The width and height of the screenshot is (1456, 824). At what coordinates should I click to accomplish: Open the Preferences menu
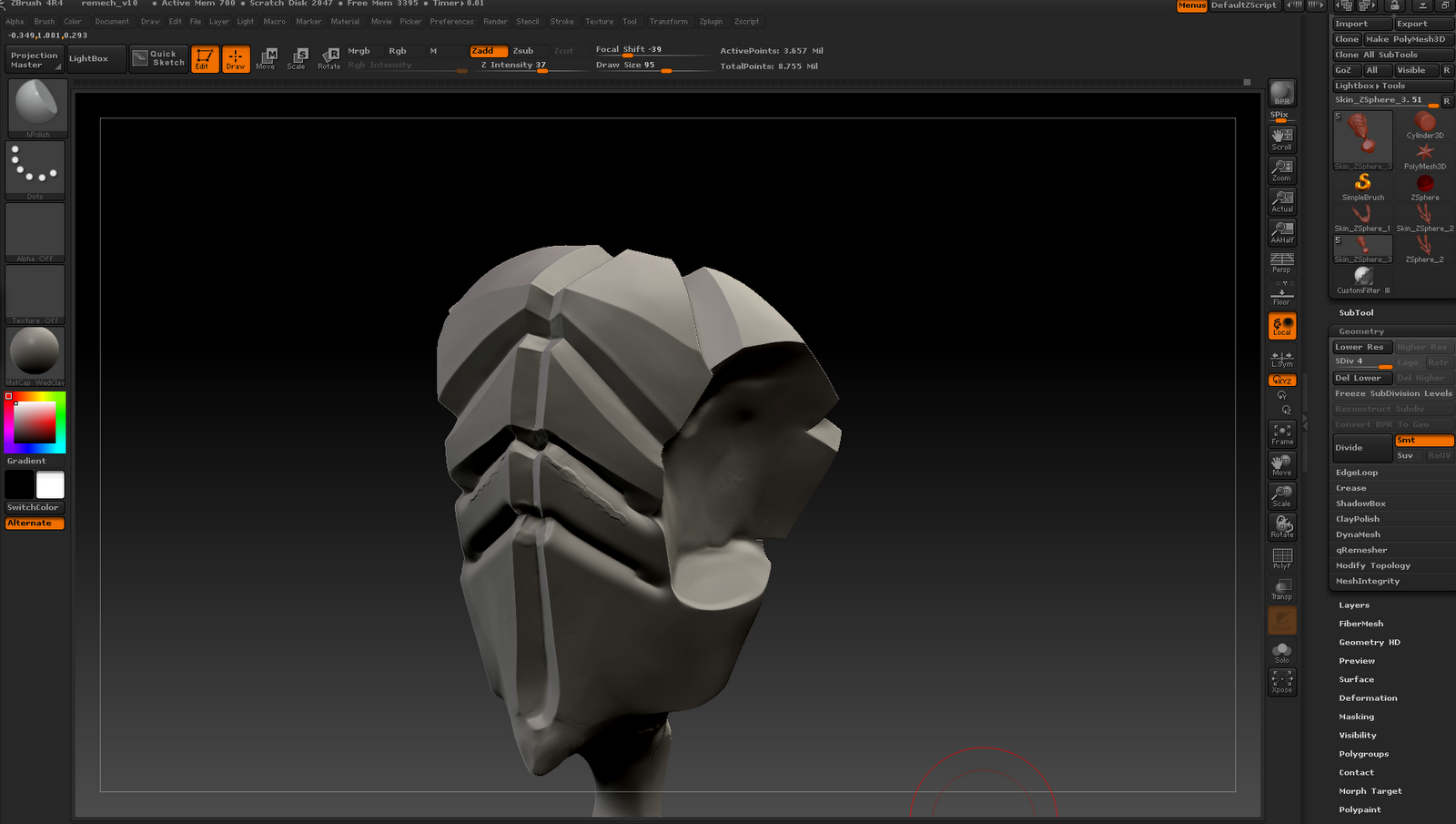(x=451, y=22)
